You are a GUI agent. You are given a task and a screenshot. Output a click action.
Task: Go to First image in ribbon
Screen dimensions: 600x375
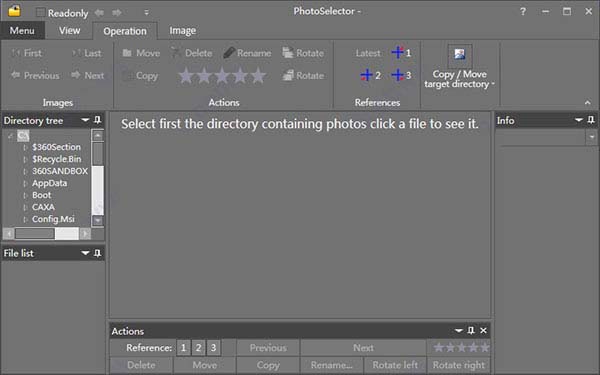26,53
